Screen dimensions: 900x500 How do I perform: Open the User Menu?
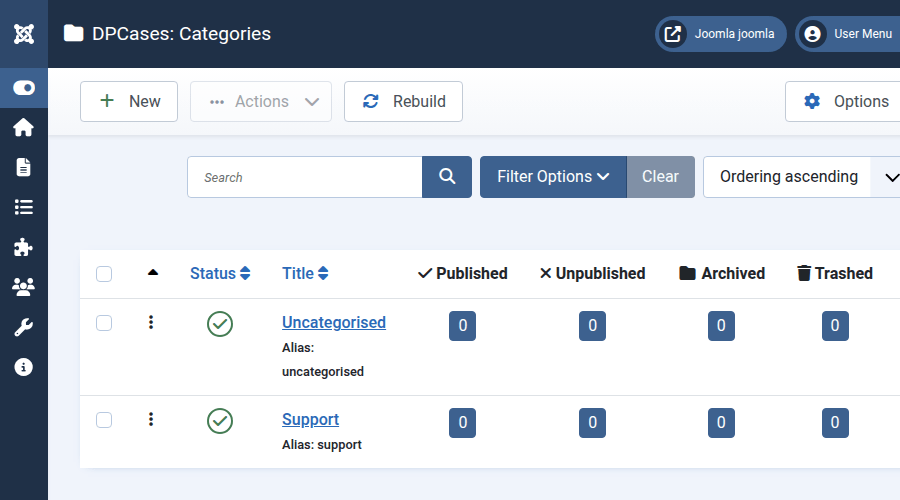(x=848, y=34)
